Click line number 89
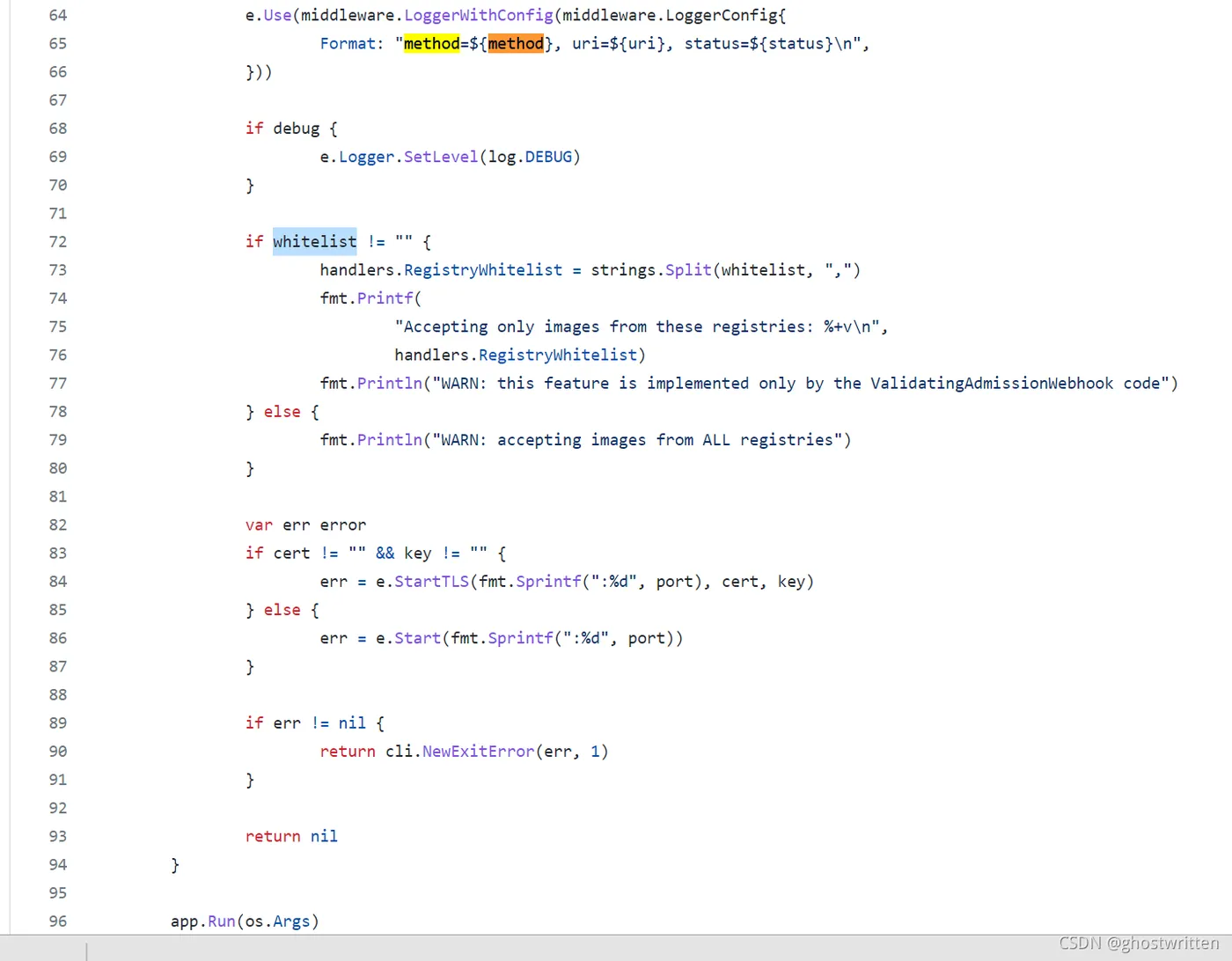1232x961 pixels. pos(58,723)
